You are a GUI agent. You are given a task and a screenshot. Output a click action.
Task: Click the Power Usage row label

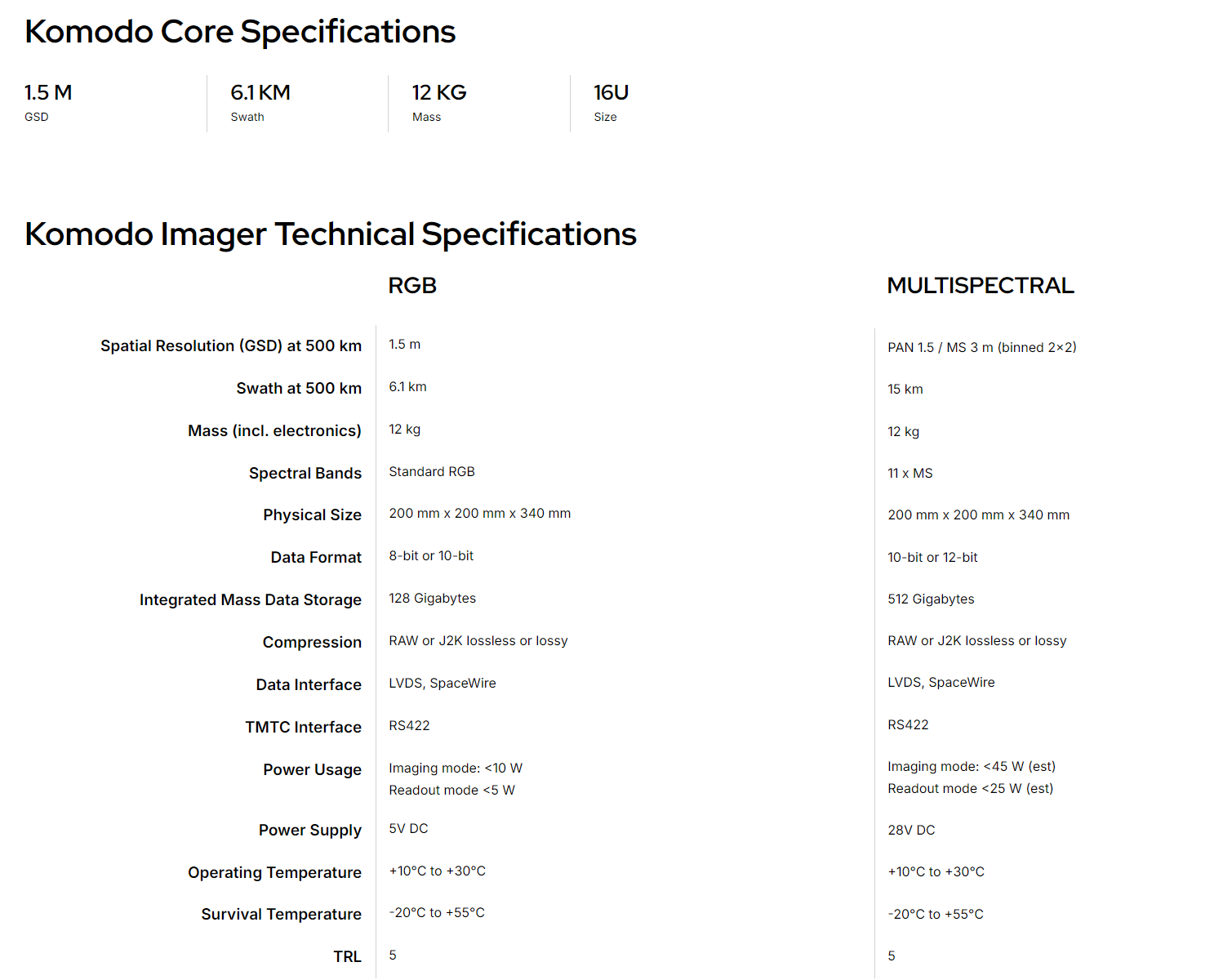(x=313, y=769)
